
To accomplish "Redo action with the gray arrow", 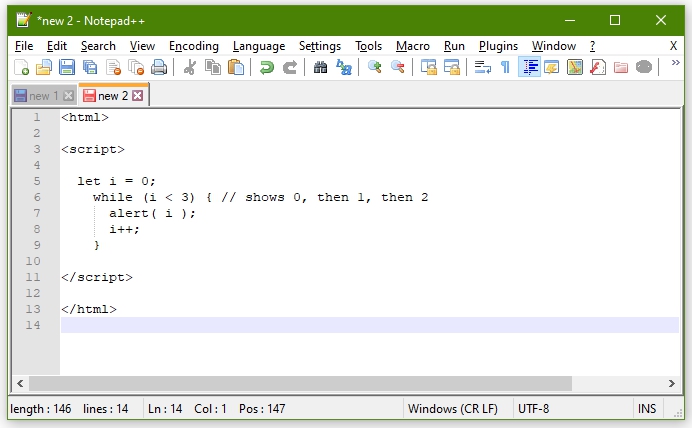I will point(290,68).
